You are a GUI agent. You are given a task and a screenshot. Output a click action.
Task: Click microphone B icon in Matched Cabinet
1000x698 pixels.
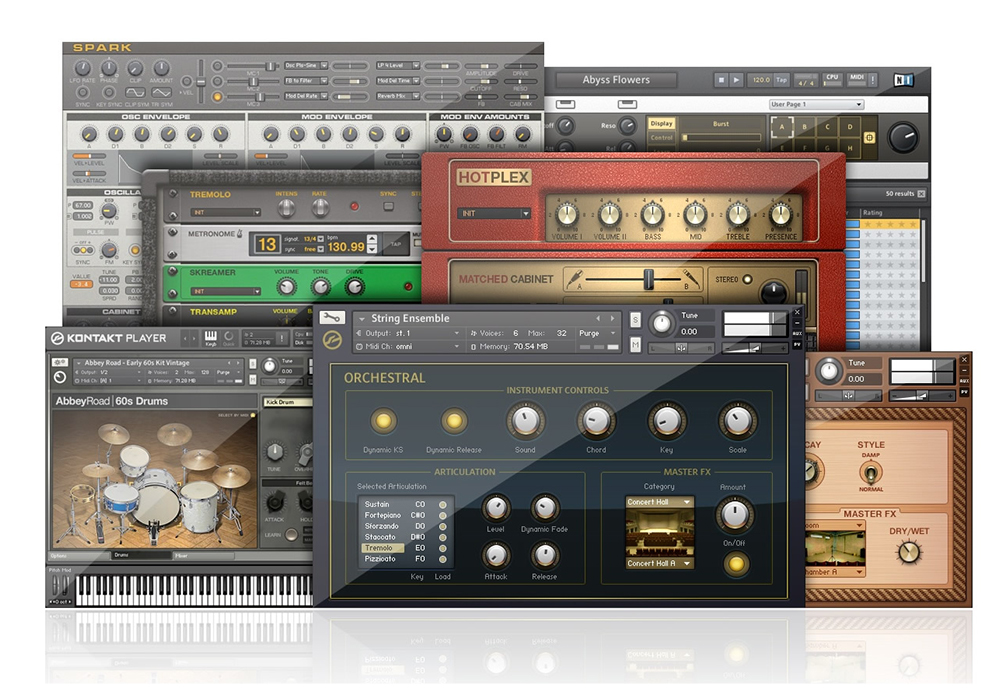pyautogui.click(x=690, y=278)
